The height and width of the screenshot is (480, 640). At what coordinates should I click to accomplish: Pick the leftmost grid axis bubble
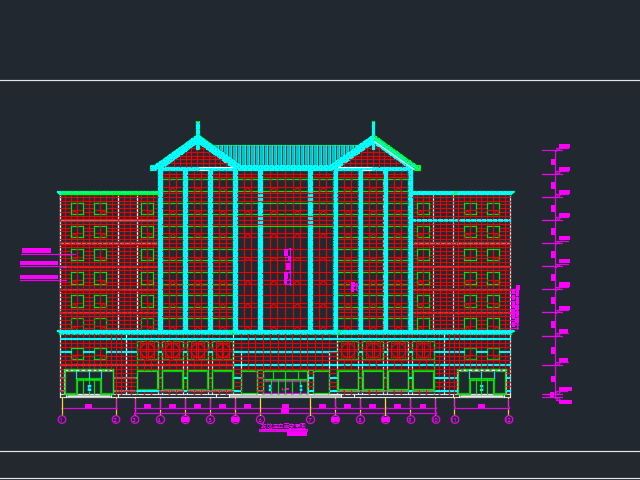coord(62,420)
